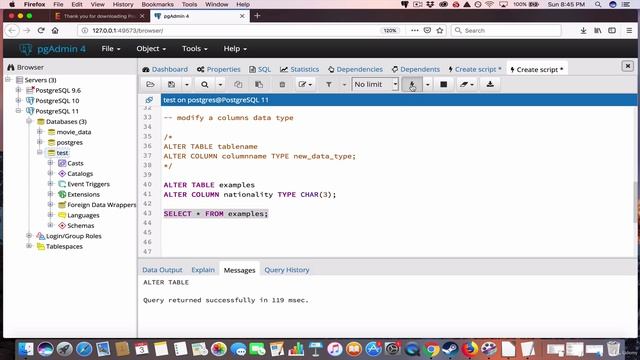The width and height of the screenshot is (640, 360).
Task: Open the filter options dropdown arrow
Action: [x=344, y=84]
